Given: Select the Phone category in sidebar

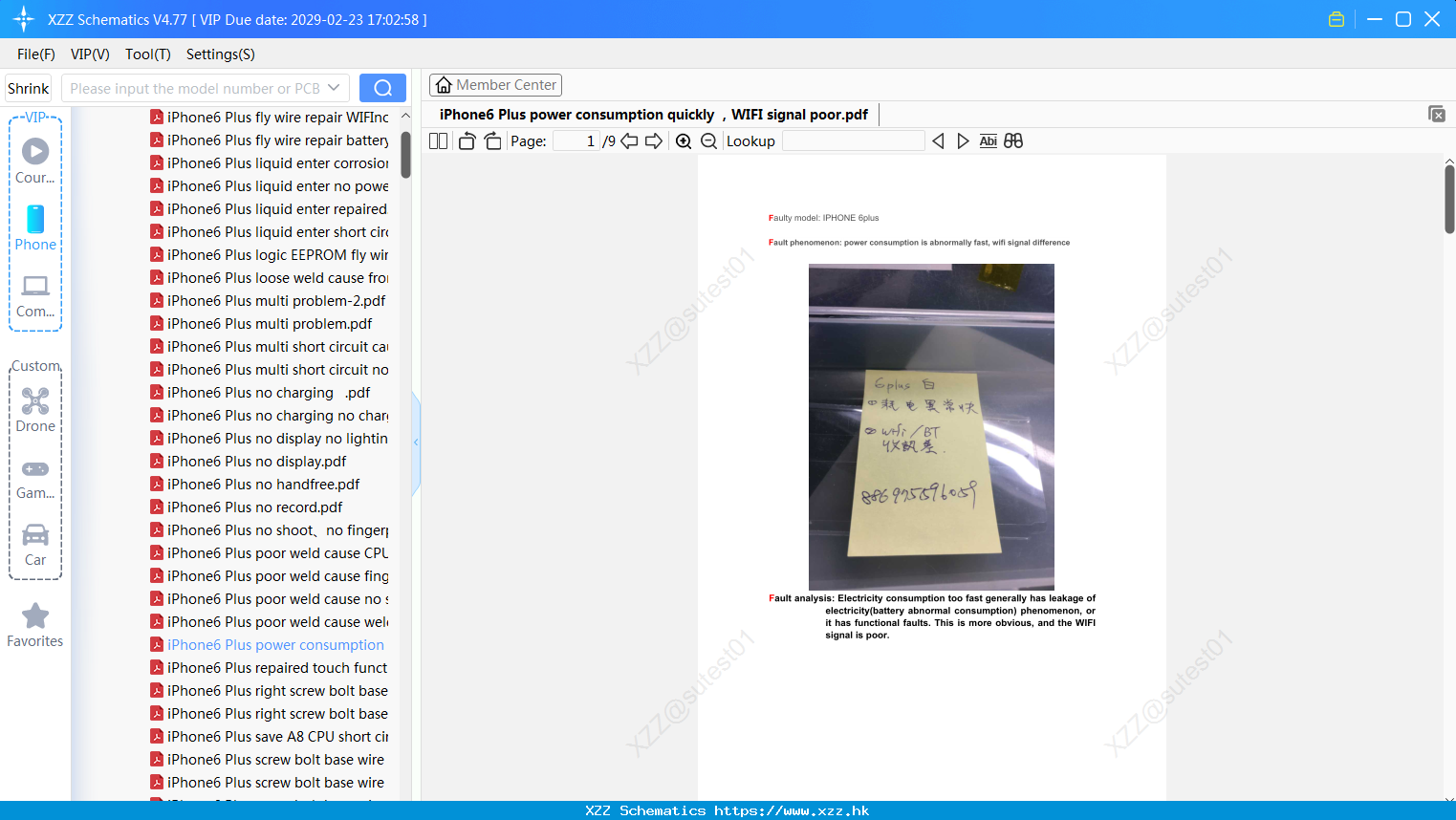Looking at the screenshot, I should 35,228.
